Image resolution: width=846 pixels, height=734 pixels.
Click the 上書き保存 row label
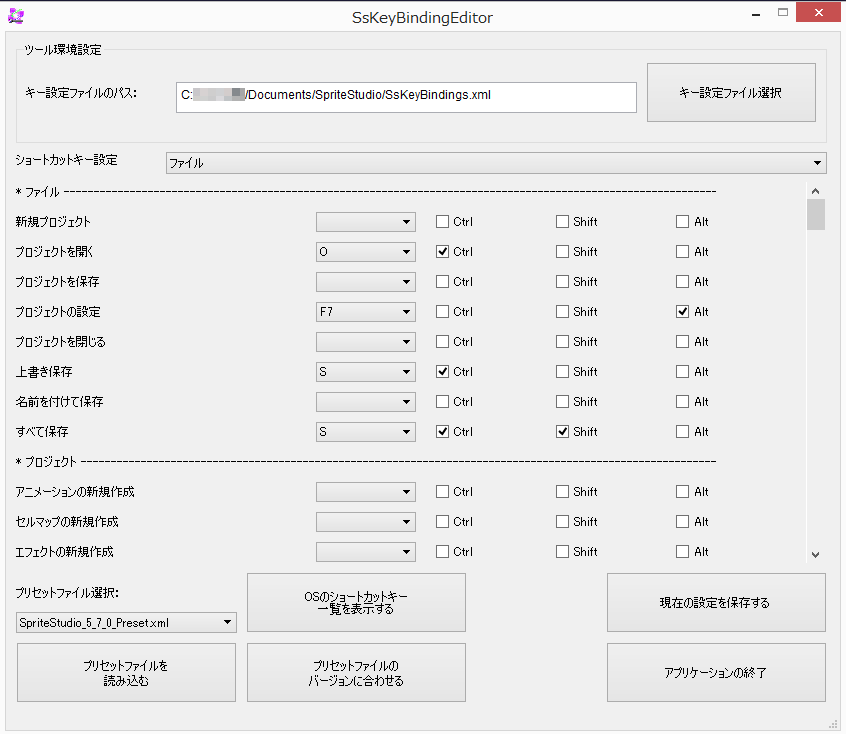point(44,372)
